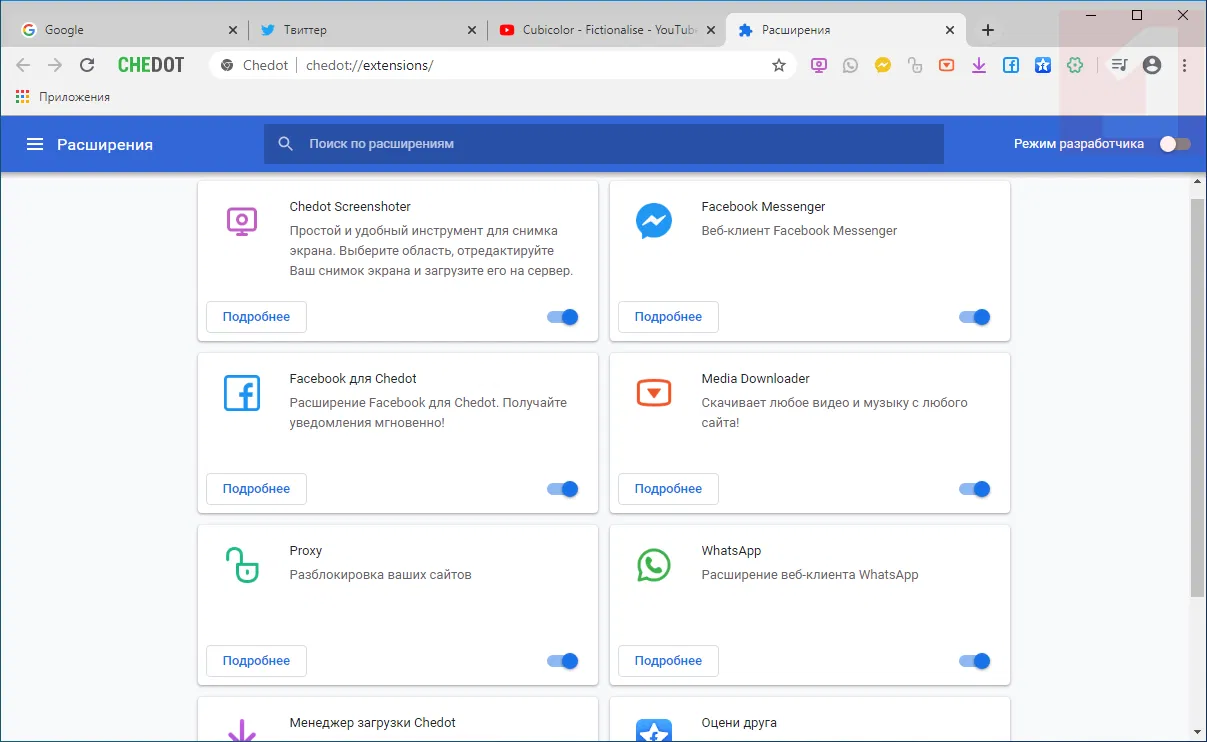
Task: Close the Твиттер tab
Action: pyautogui.click(x=473, y=30)
